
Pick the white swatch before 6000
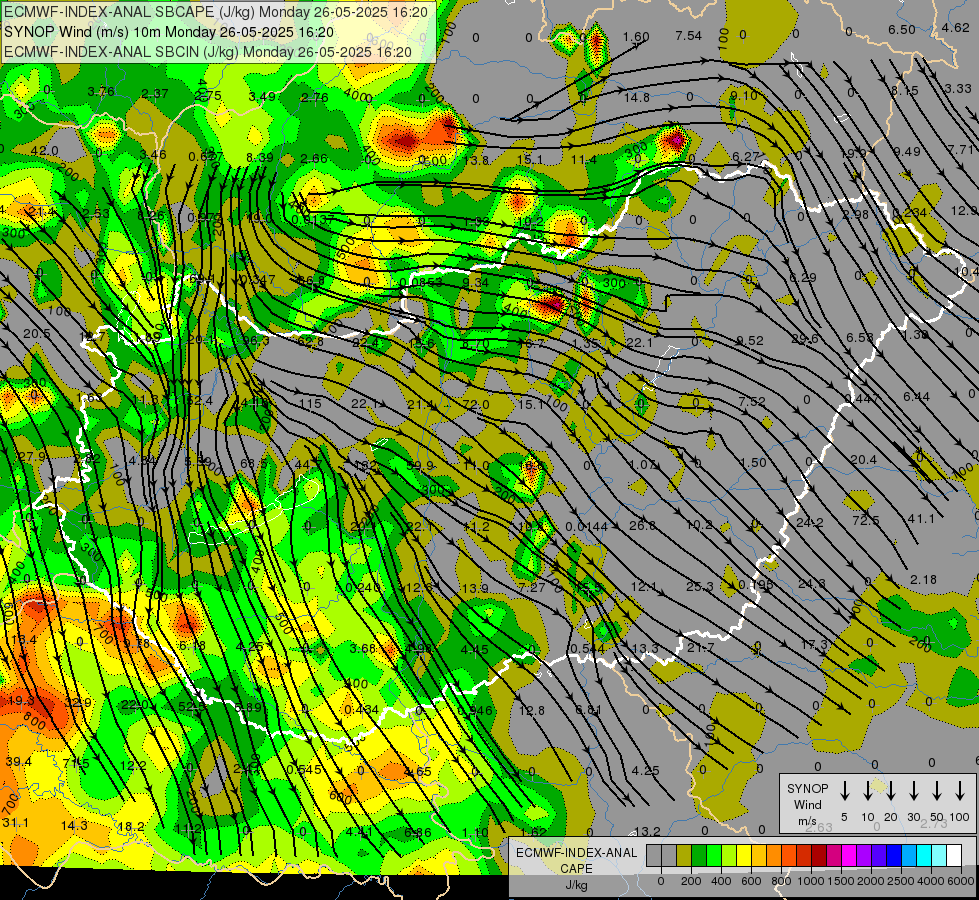(953, 855)
